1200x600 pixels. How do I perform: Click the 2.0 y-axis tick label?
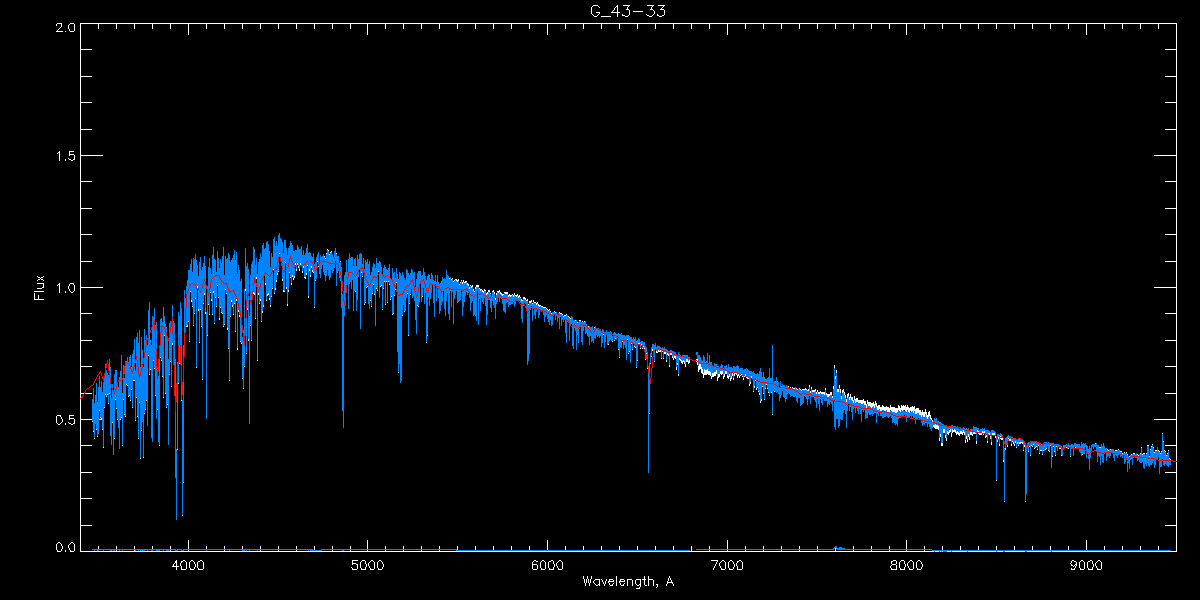(x=66, y=28)
